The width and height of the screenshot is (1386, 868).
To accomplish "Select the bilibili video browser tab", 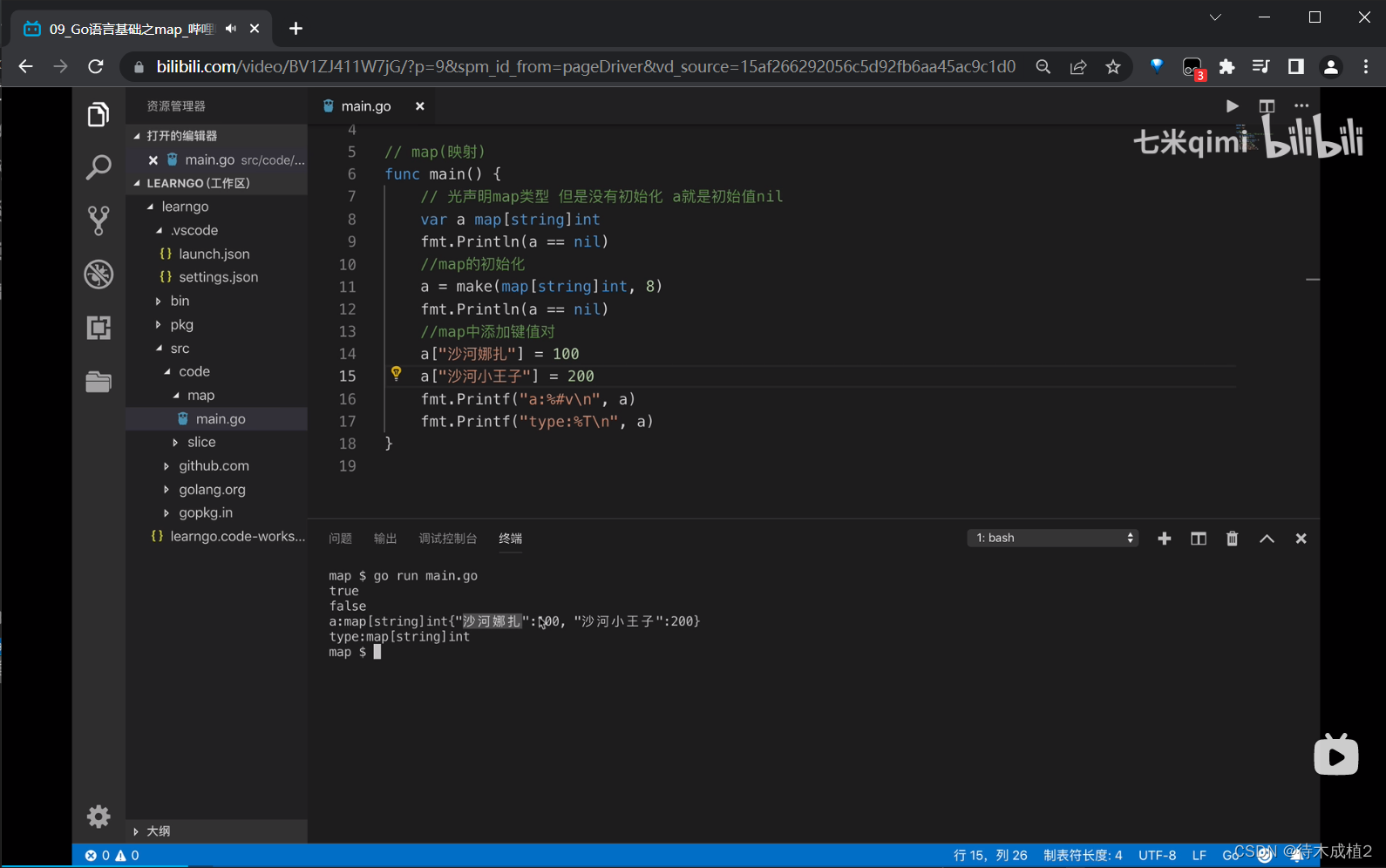I will 131,29.
